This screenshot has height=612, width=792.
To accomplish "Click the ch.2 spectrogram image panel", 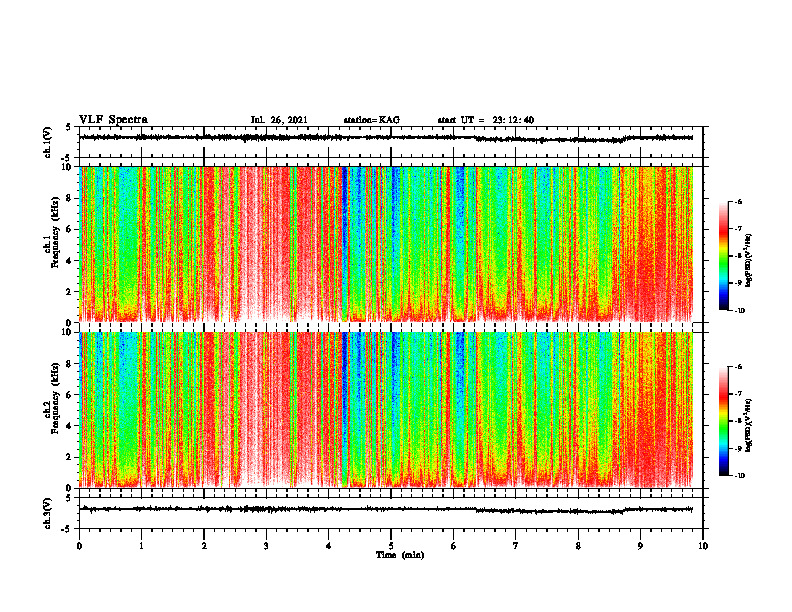I will point(386,410).
